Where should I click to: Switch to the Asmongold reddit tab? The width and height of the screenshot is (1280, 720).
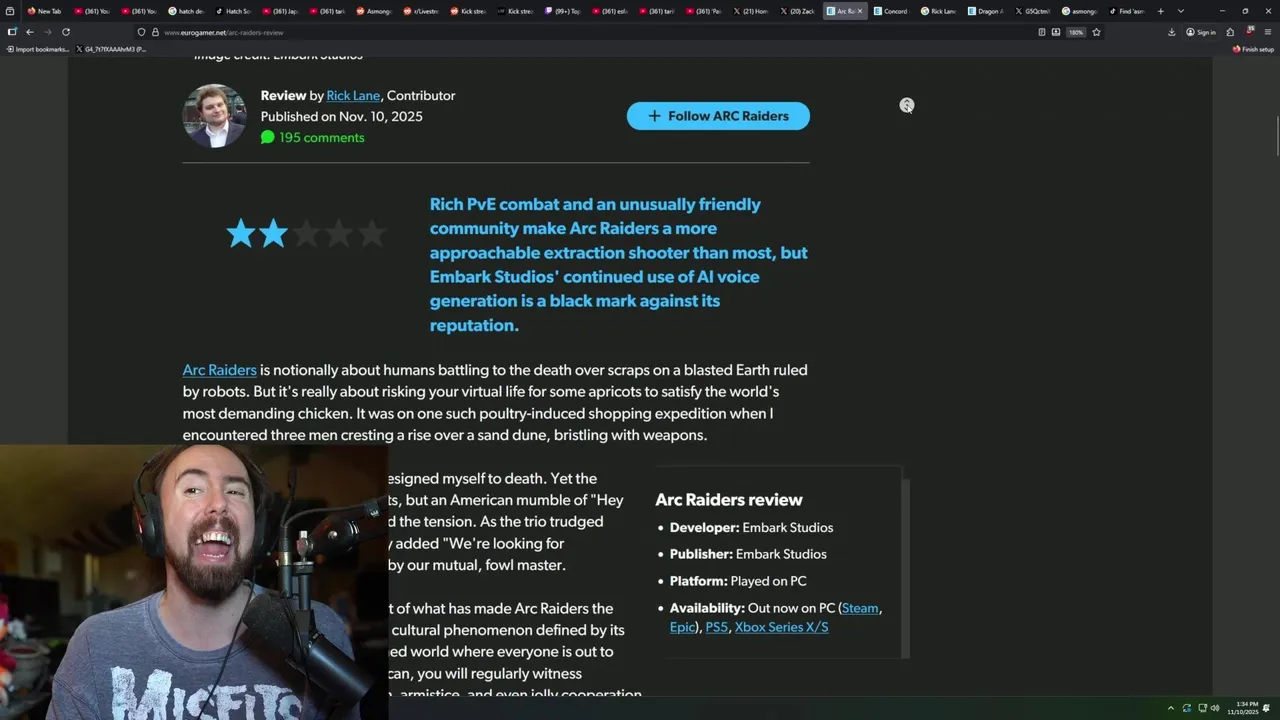[374, 11]
